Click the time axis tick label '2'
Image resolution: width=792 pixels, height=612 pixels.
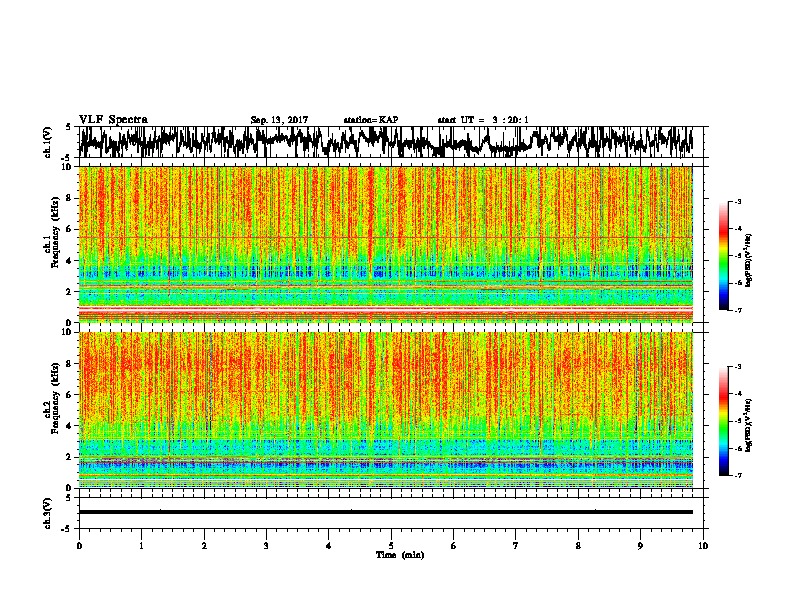coord(204,546)
